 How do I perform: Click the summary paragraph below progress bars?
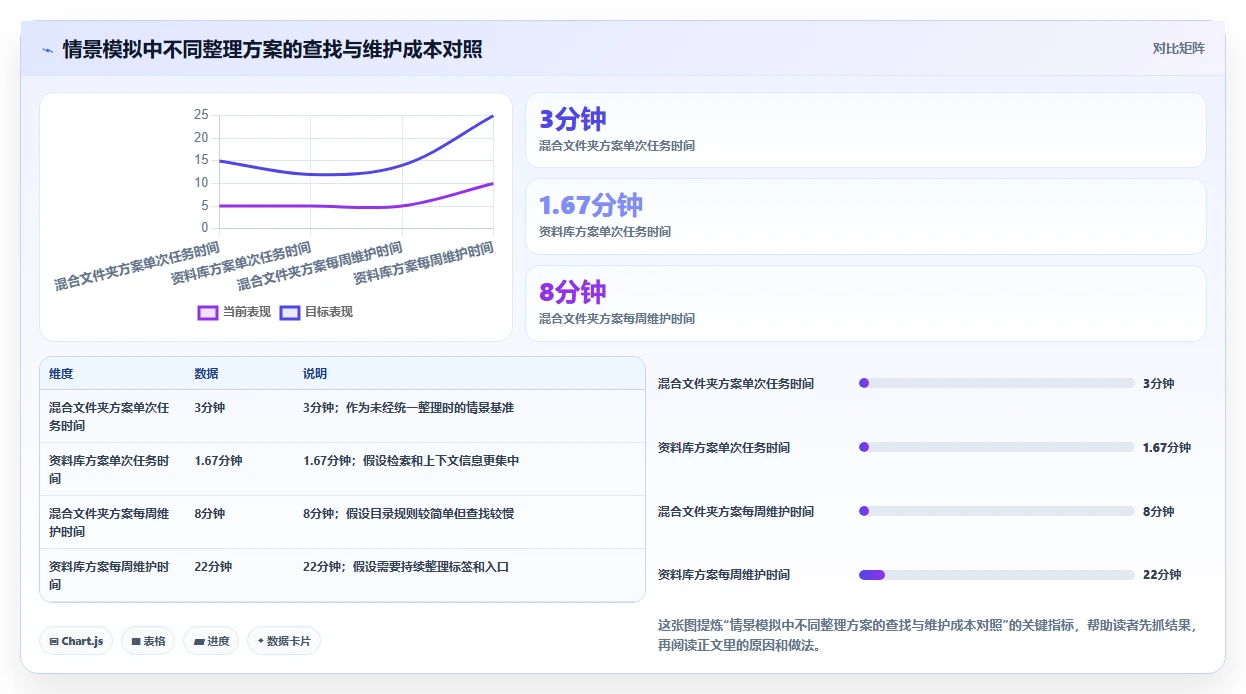(928, 634)
